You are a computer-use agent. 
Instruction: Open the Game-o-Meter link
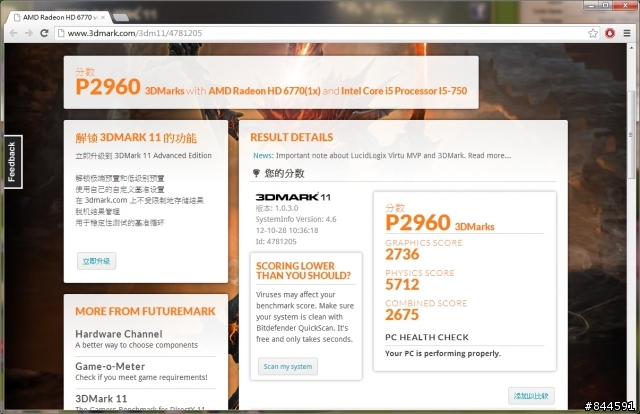point(110,366)
